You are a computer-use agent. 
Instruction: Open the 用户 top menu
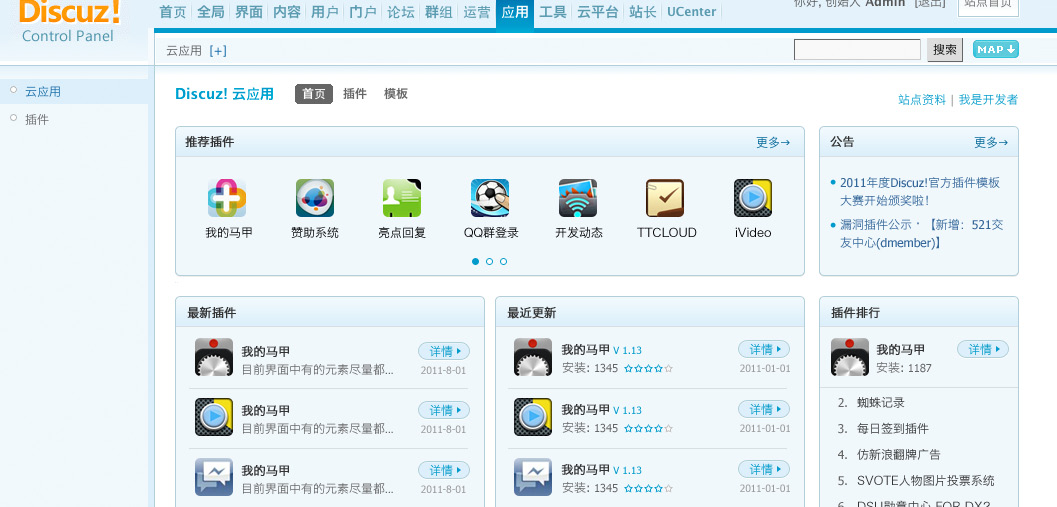pyautogui.click(x=325, y=12)
